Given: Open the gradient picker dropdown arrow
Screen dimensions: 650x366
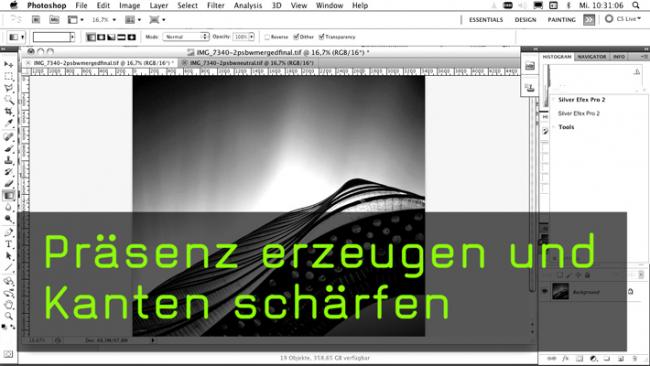Looking at the screenshot, I should click(73, 37).
